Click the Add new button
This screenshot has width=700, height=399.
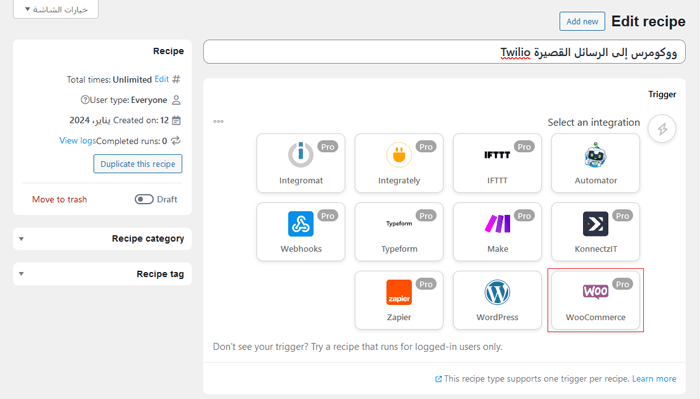coord(582,21)
